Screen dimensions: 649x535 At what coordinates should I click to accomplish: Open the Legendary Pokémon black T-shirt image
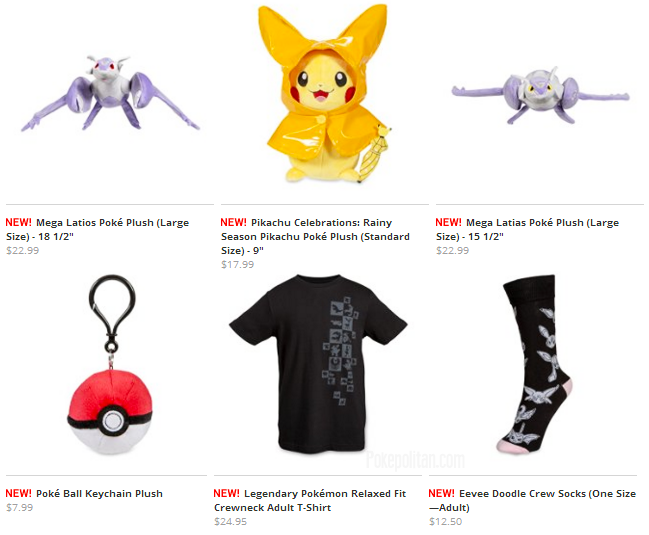pyautogui.click(x=318, y=363)
